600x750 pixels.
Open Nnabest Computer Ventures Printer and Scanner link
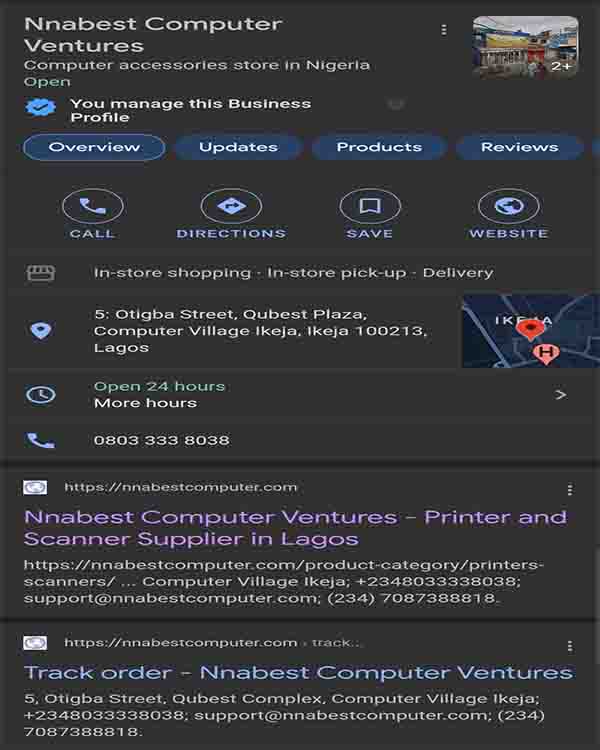[295, 528]
